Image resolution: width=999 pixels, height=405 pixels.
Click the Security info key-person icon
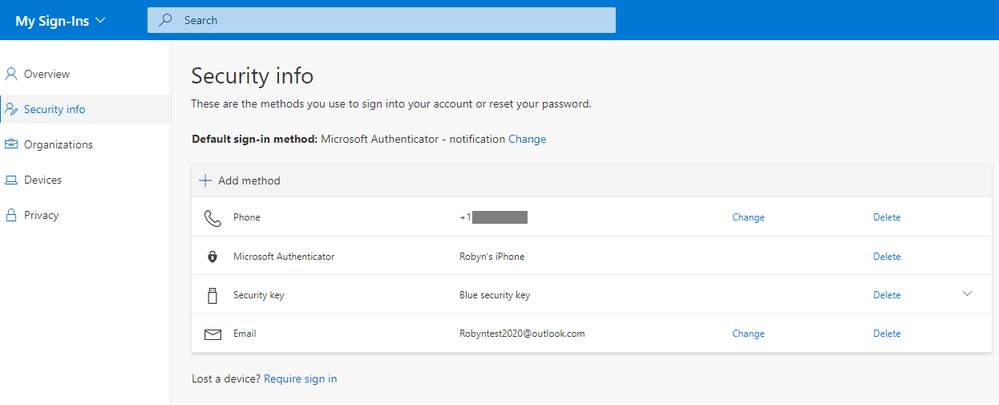12,109
